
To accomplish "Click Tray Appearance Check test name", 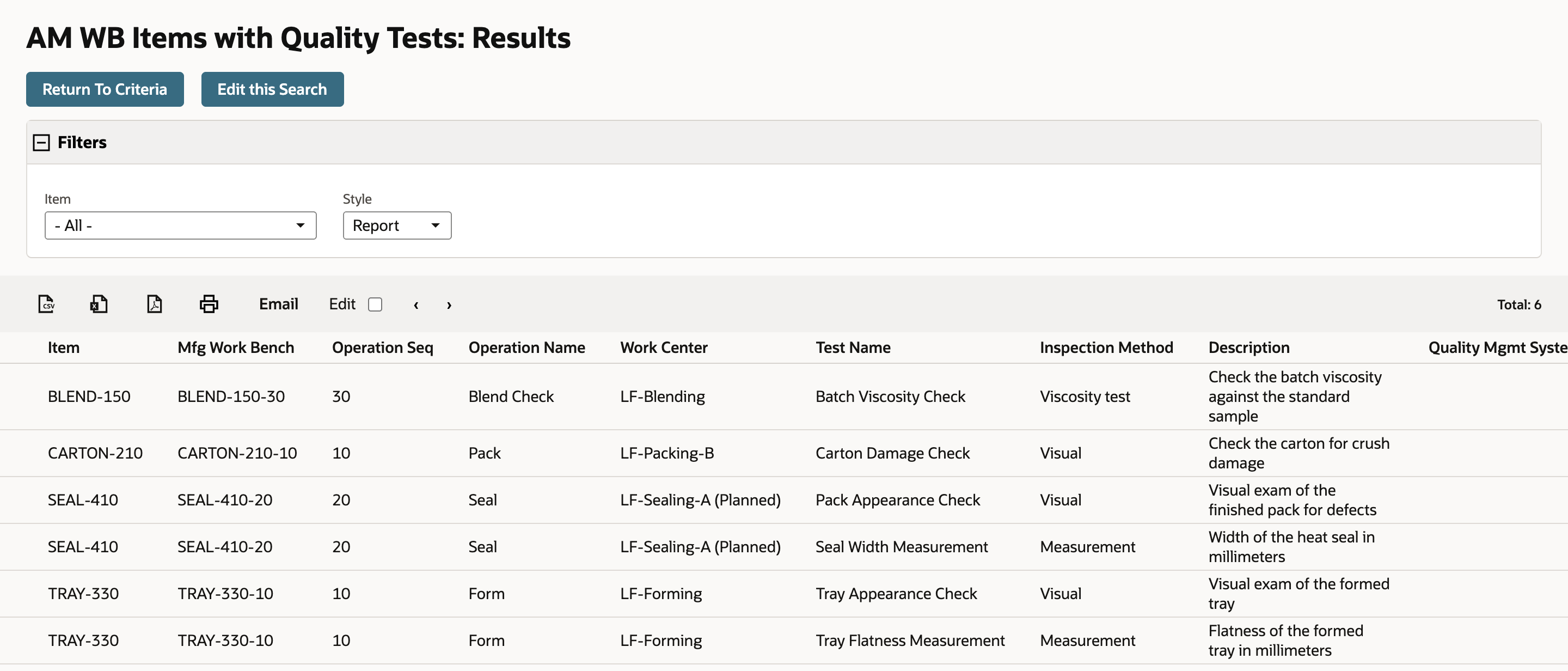I will coord(896,594).
